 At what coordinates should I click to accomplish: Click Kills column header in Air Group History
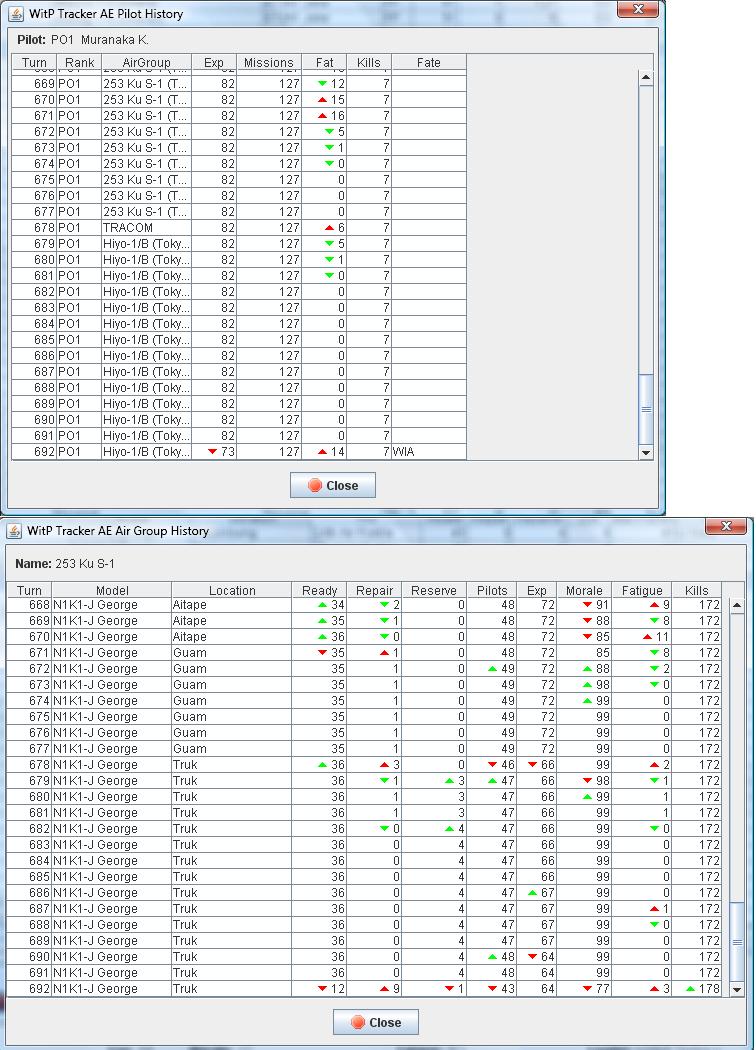696,590
